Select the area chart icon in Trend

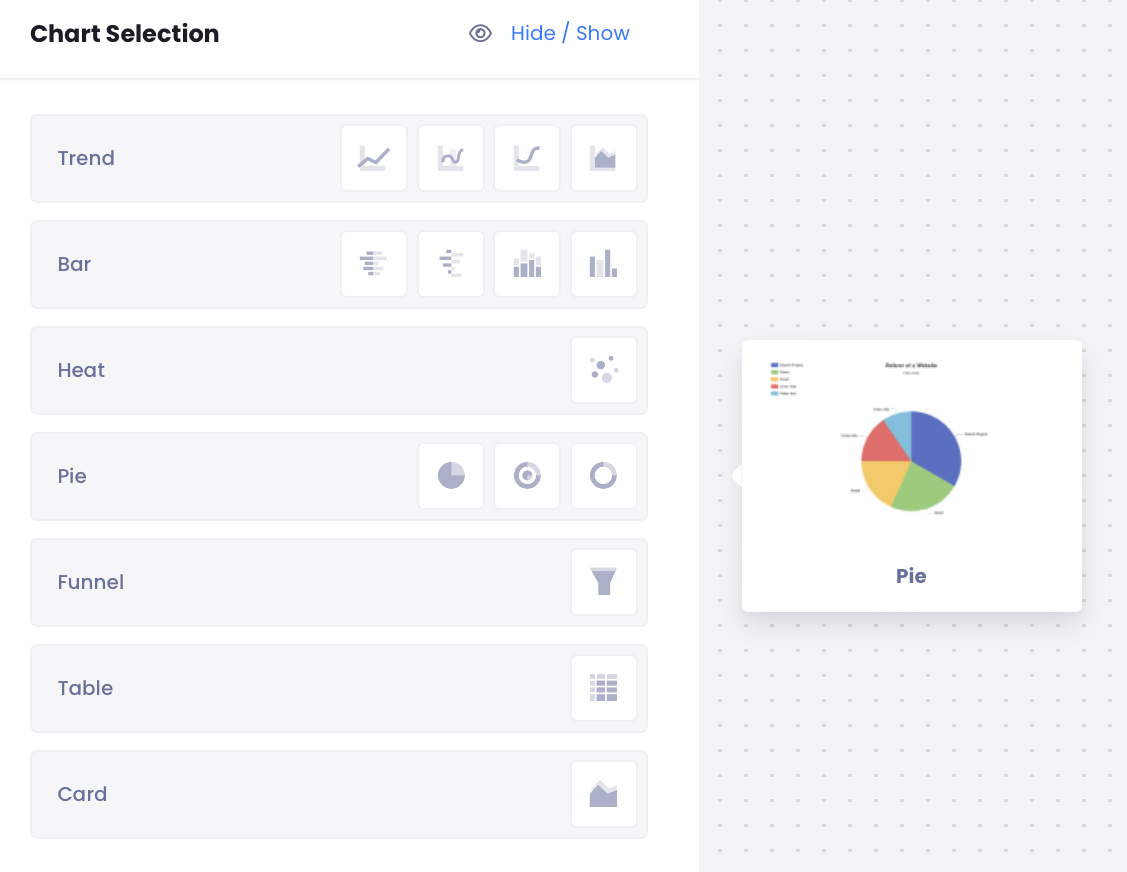[x=604, y=158]
